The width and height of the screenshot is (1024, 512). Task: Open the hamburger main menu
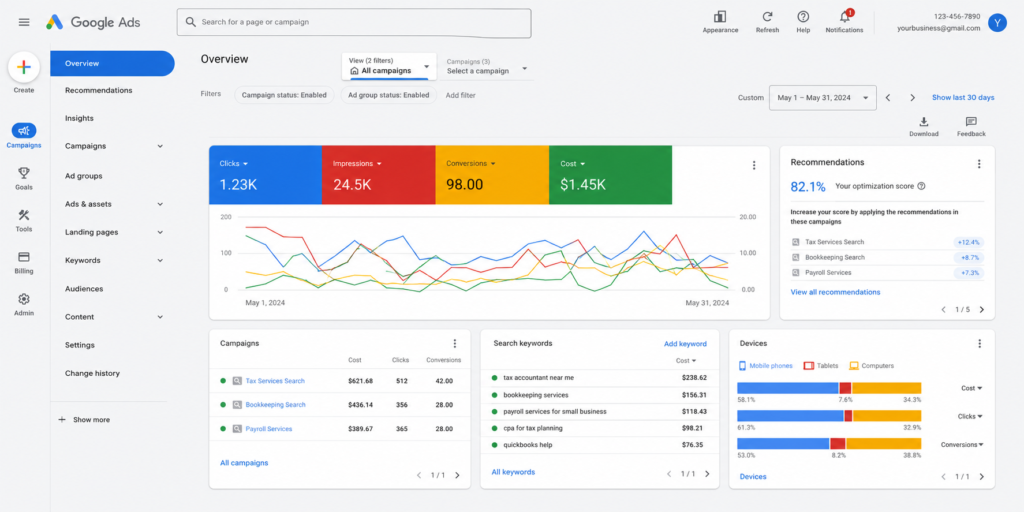pyautogui.click(x=24, y=22)
